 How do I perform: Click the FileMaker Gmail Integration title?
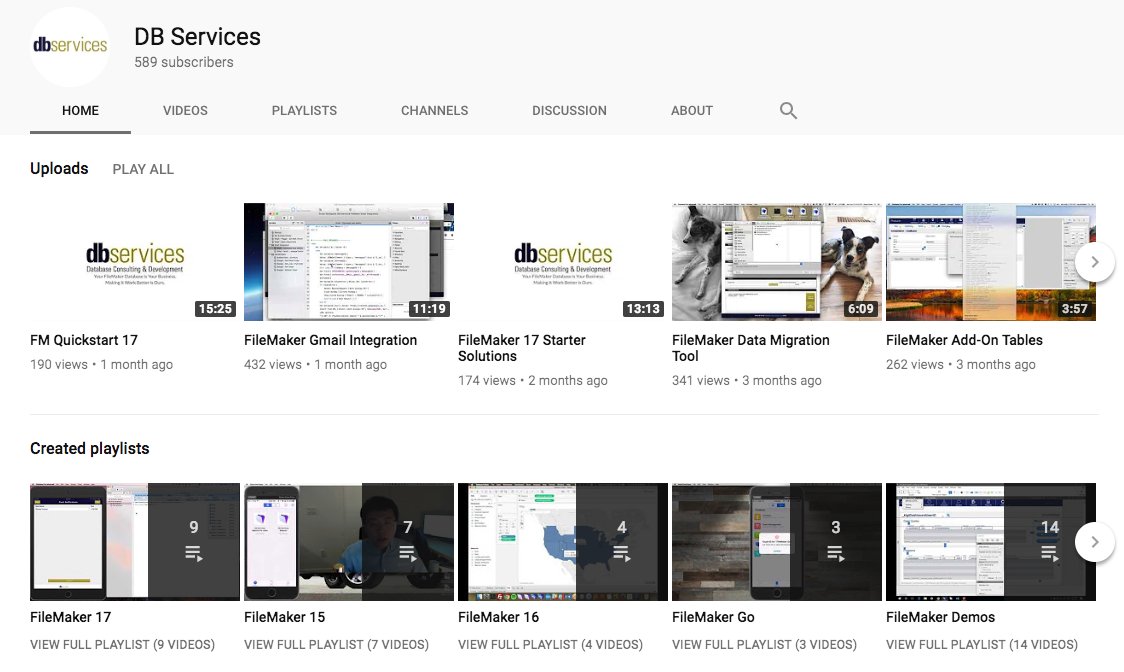point(330,340)
